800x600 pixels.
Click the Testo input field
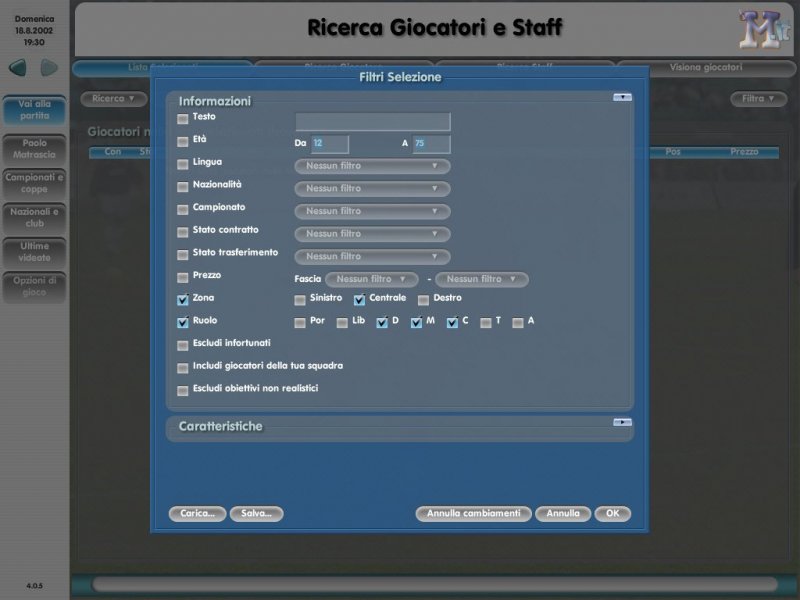coord(372,122)
